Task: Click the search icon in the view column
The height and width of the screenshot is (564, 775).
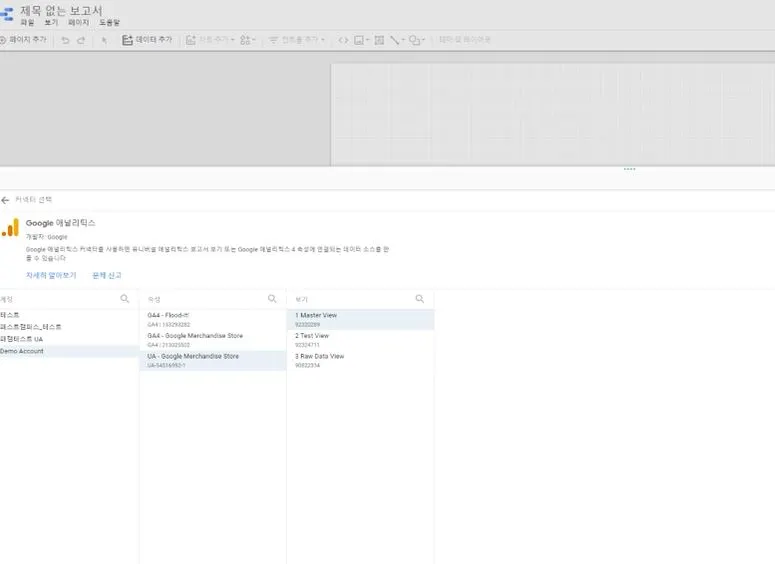Action: click(420, 299)
